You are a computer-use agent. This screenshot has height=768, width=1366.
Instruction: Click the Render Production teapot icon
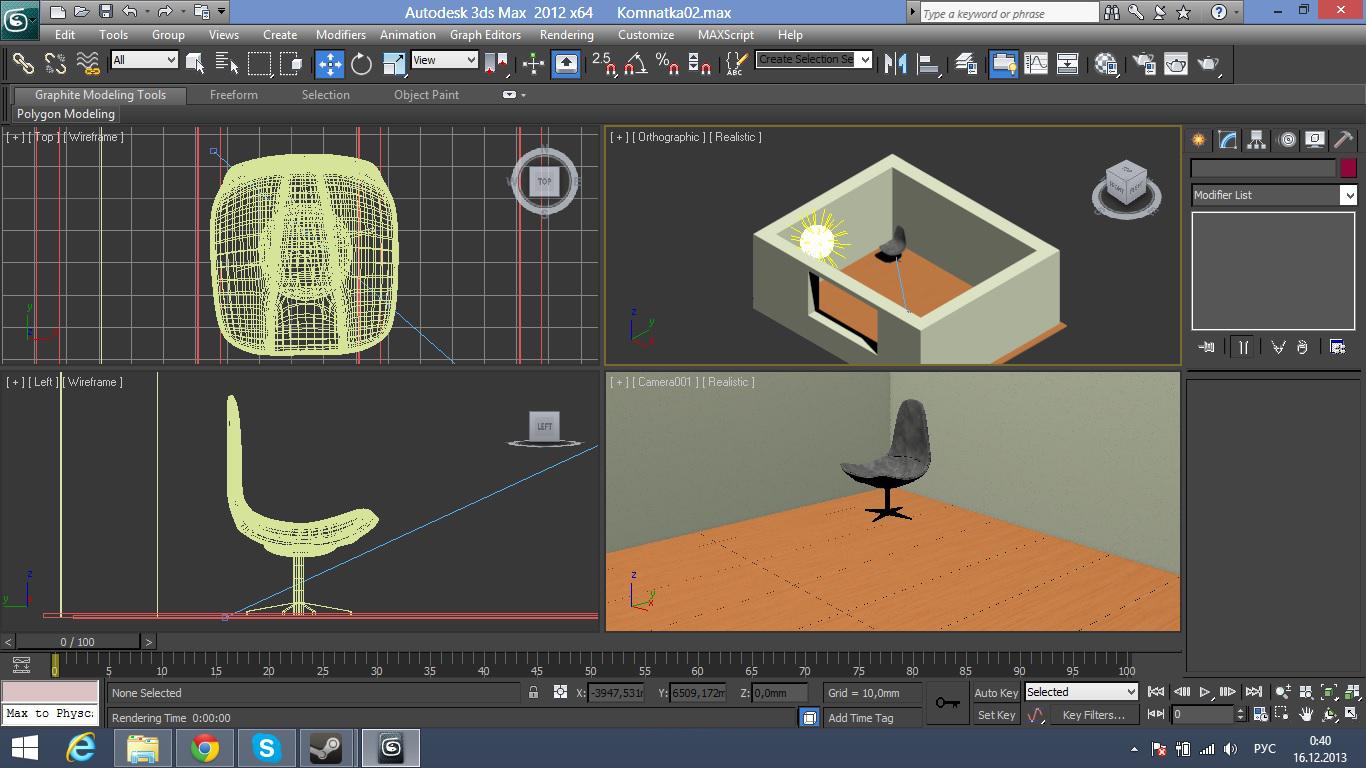pos(1208,64)
